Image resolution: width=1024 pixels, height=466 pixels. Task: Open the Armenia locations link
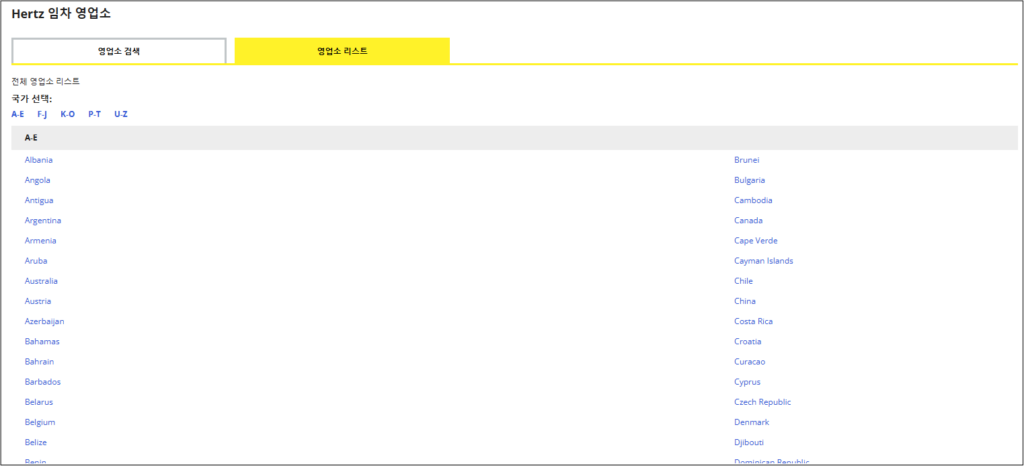pos(40,241)
